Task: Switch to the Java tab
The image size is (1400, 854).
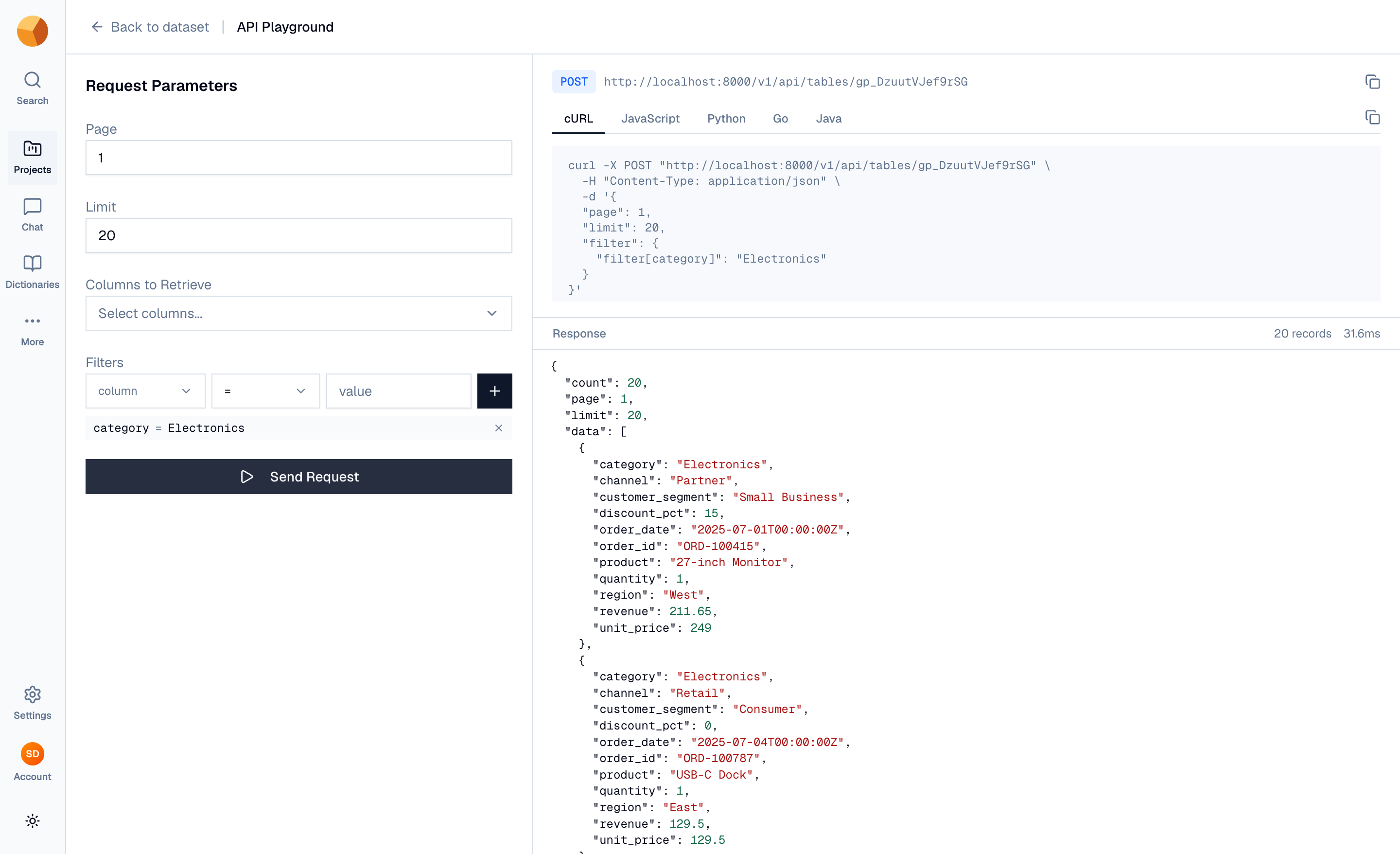Action: tap(828, 118)
